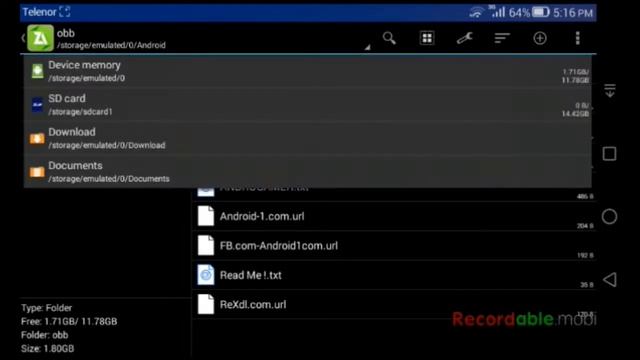Screen dimensions: 640x360
Task: Tap the Documents folder icon
Action: click(37, 172)
